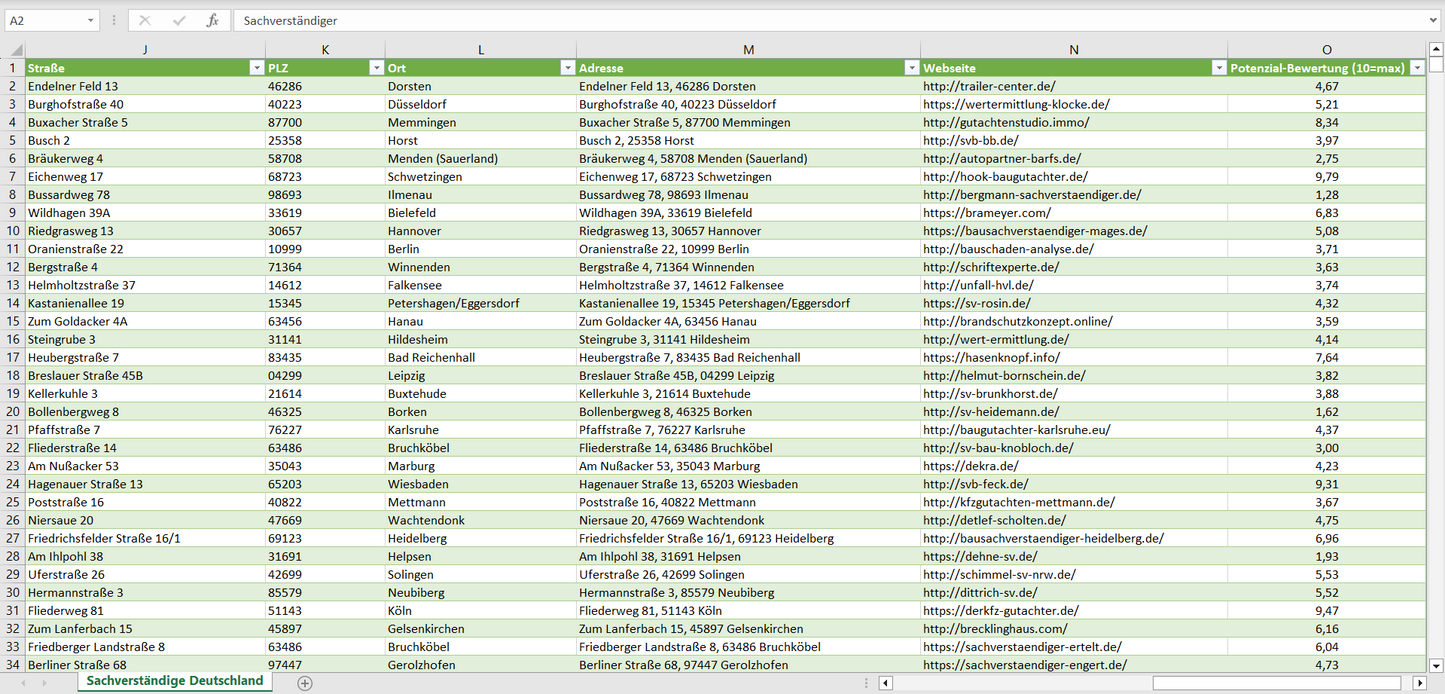Click the Select All corner triangle
This screenshot has width=1445, height=694.
point(16,50)
